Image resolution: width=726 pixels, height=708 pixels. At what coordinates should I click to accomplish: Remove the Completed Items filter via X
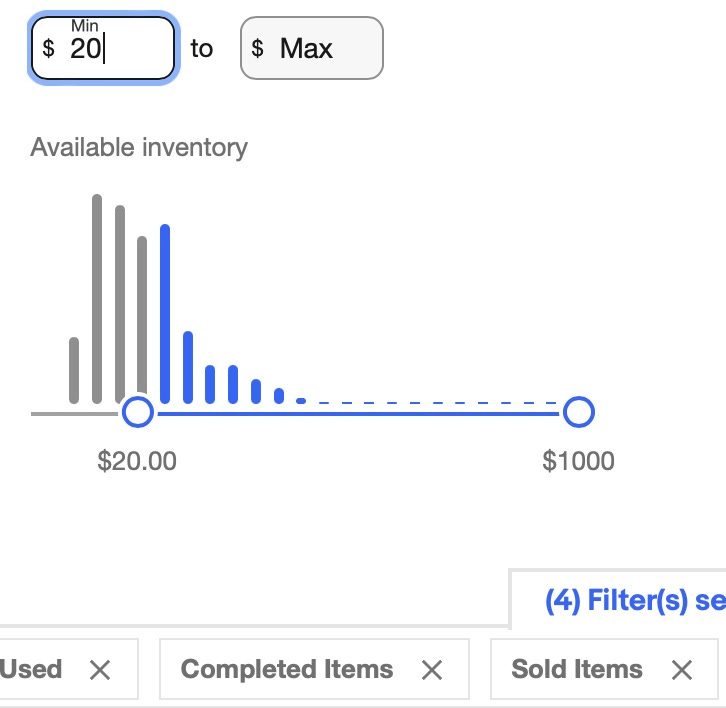coord(432,670)
